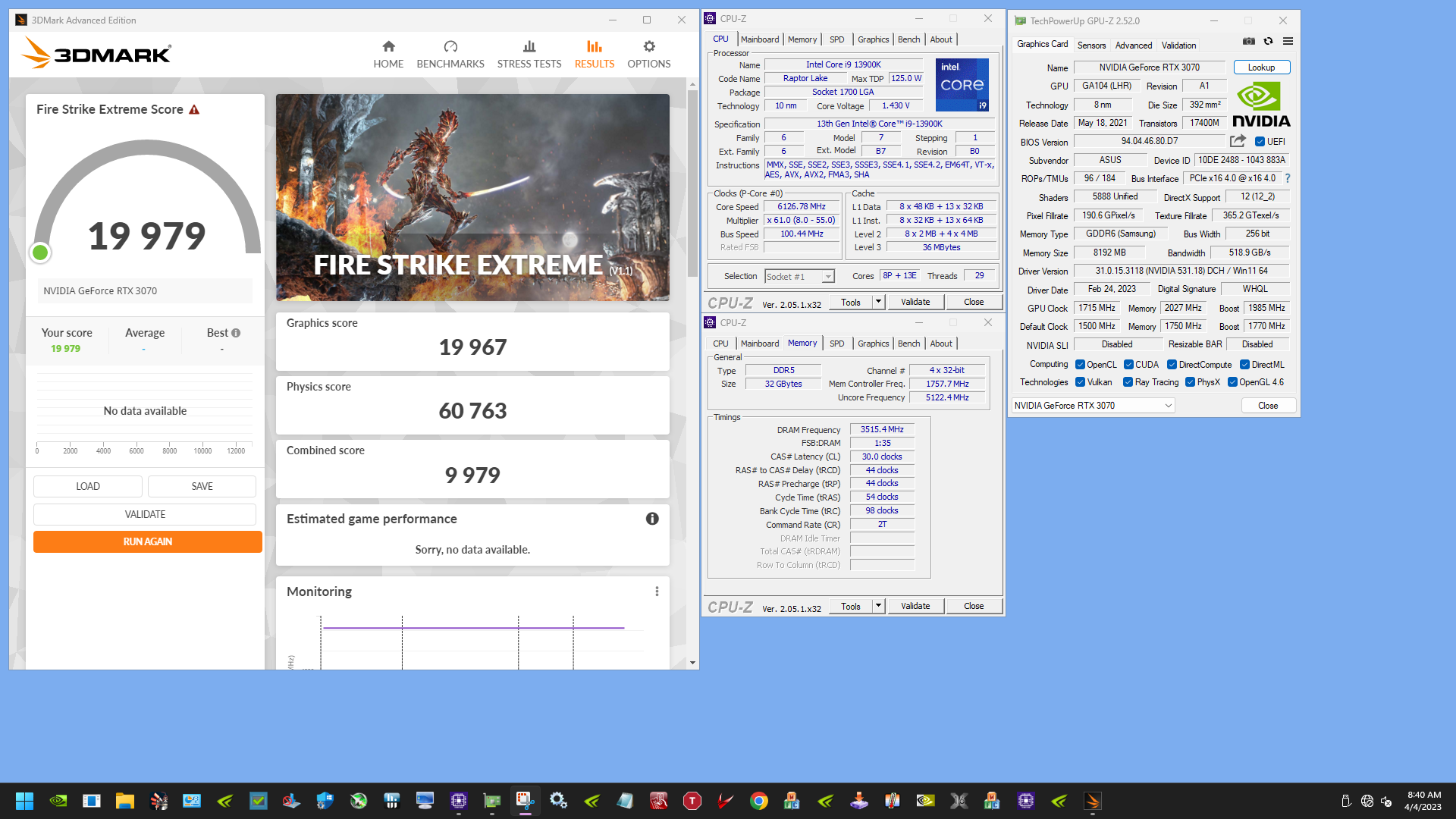Click the network globe tray icon
Image resolution: width=1456 pixels, height=819 pixels.
[x=1367, y=801]
